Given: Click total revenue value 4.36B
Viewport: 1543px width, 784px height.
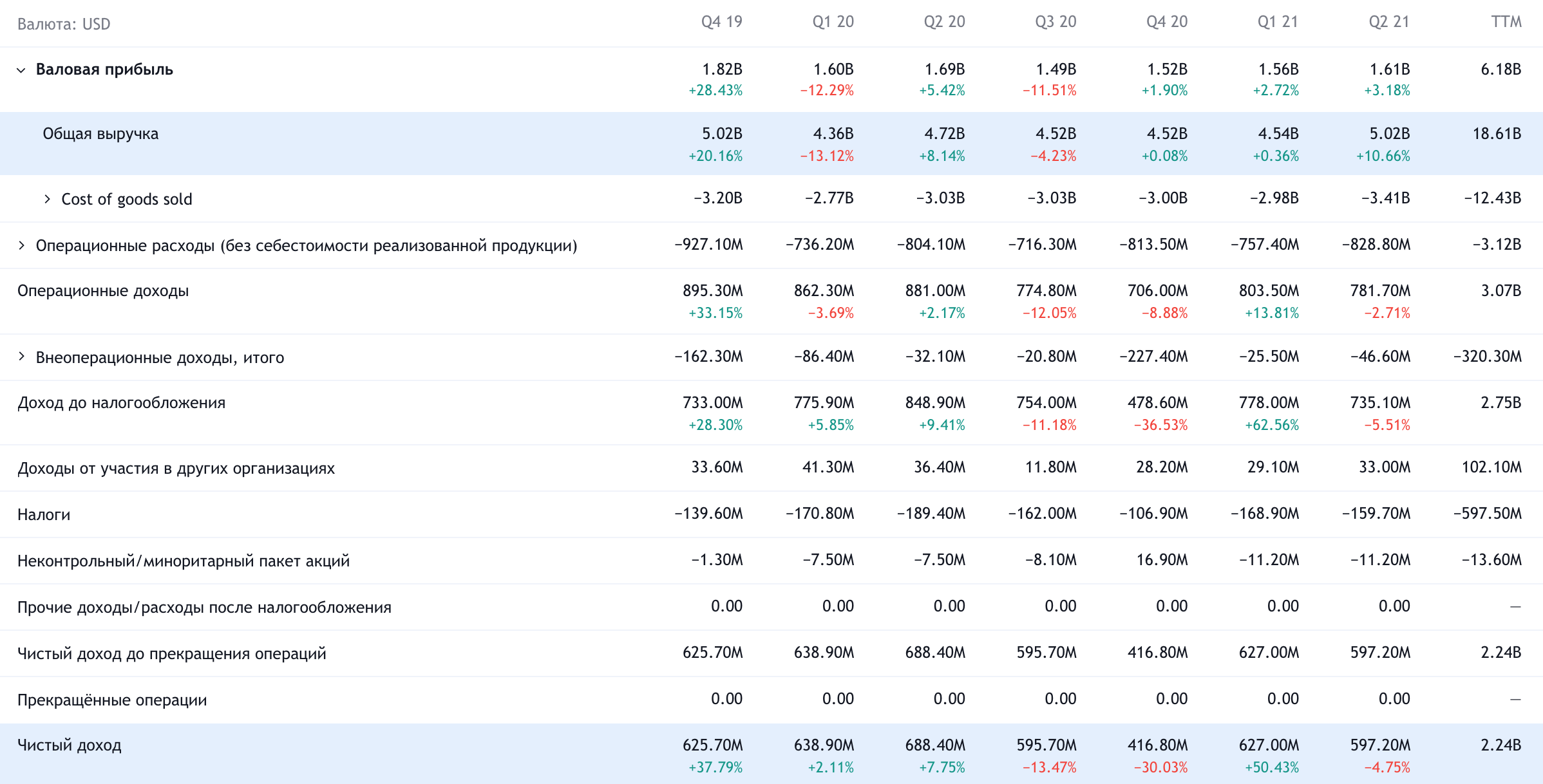Looking at the screenshot, I should pyautogui.click(x=833, y=134).
